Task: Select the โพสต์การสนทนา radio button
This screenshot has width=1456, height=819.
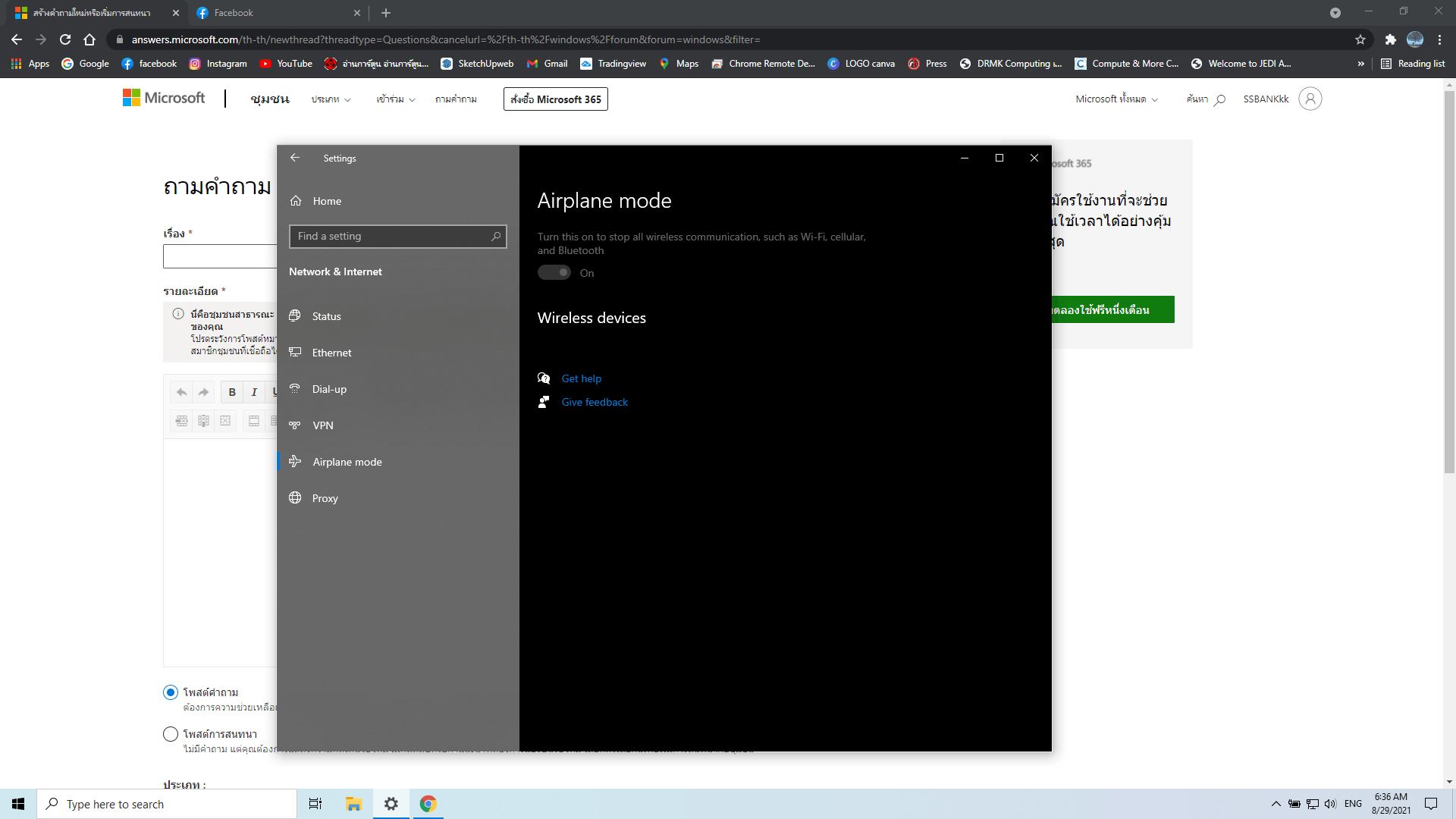Action: (x=171, y=734)
